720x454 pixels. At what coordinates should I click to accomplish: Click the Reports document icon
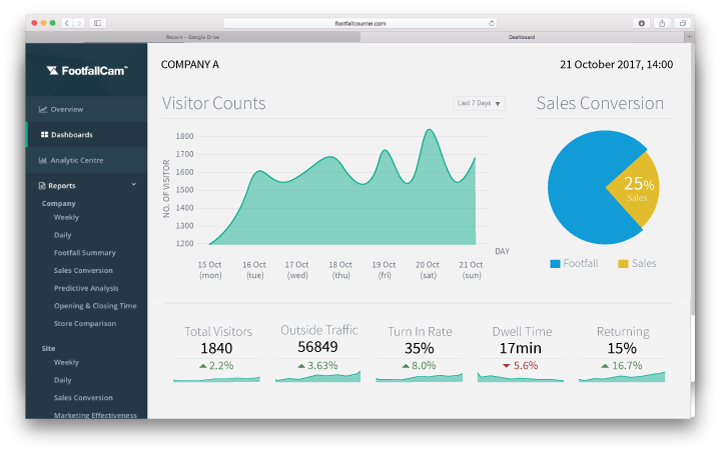click(42, 185)
